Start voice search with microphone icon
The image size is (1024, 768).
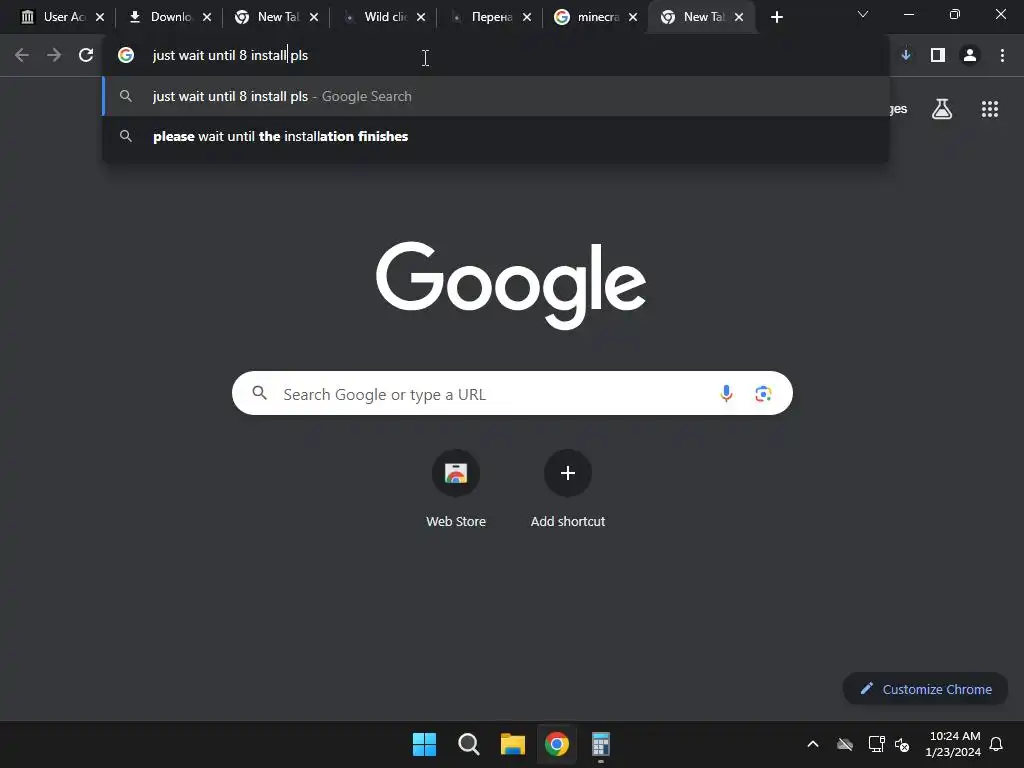point(726,394)
